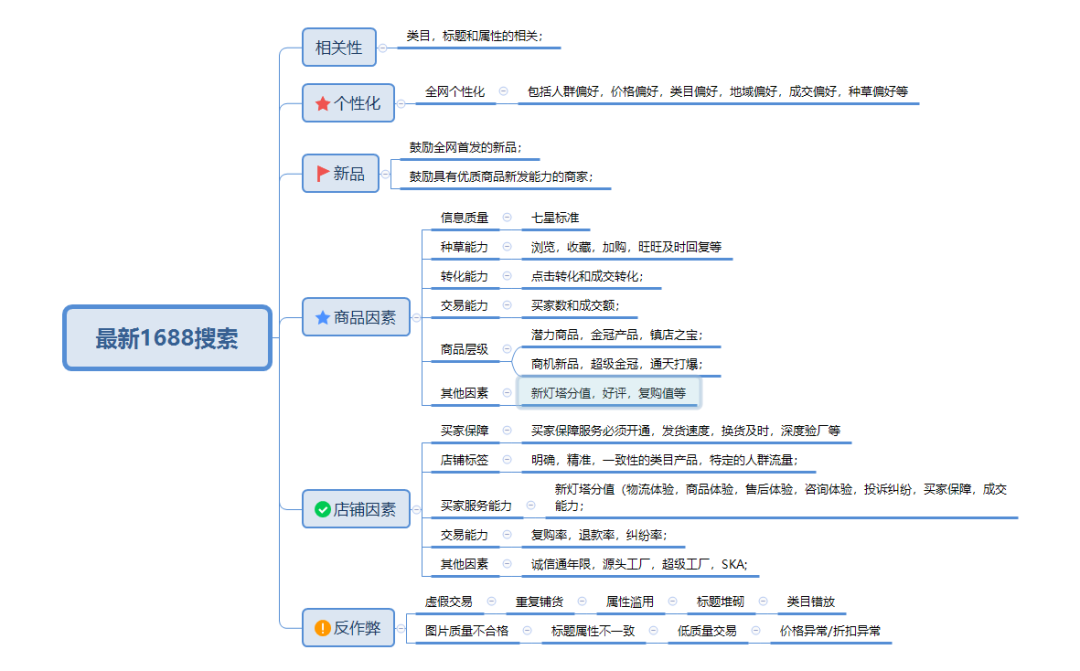
Task: Select 鼓励具有优质商品新发能力的商家 text
Action: pyautogui.click(x=501, y=177)
